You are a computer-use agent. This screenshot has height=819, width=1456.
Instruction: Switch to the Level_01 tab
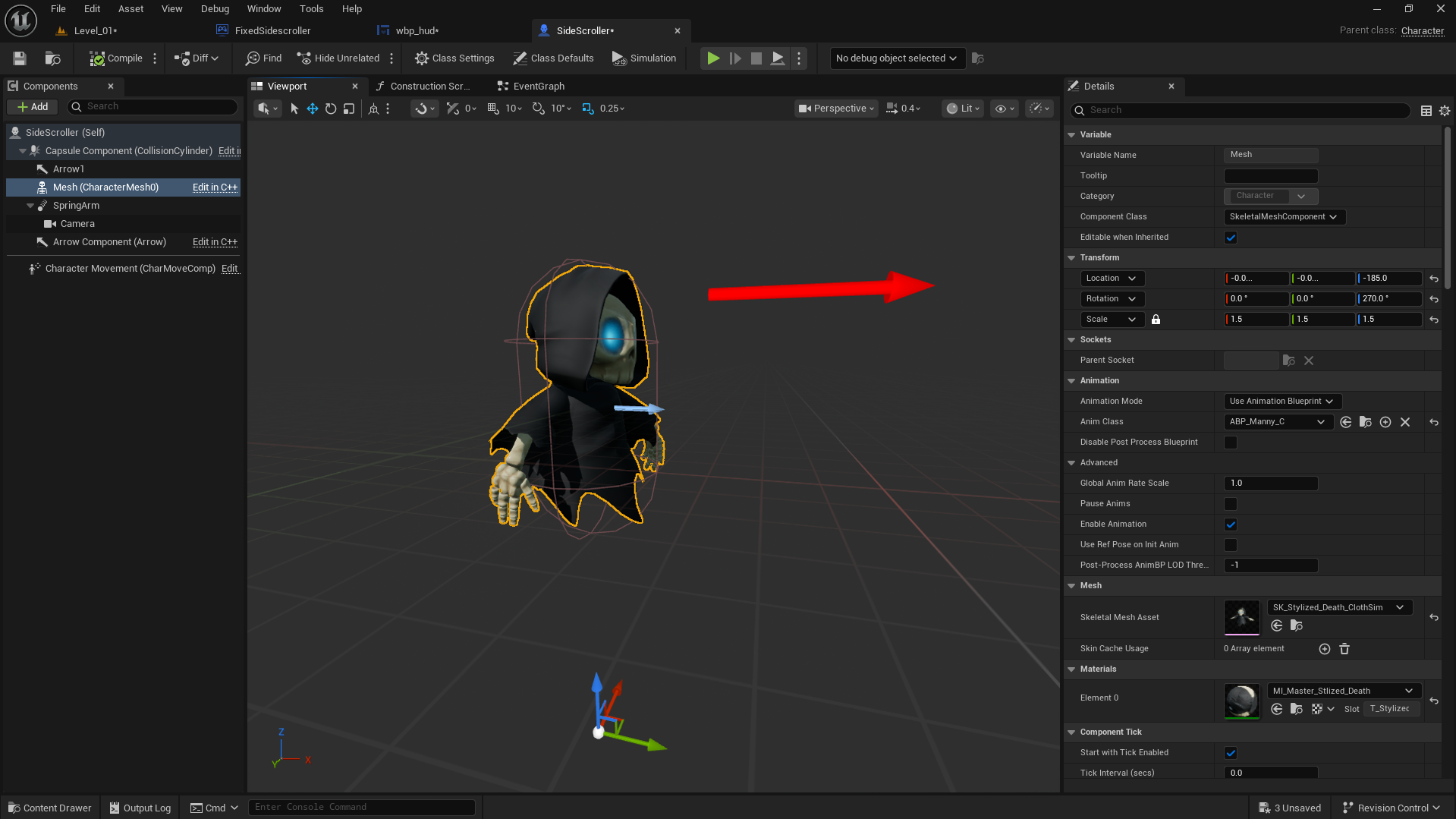click(96, 31)
